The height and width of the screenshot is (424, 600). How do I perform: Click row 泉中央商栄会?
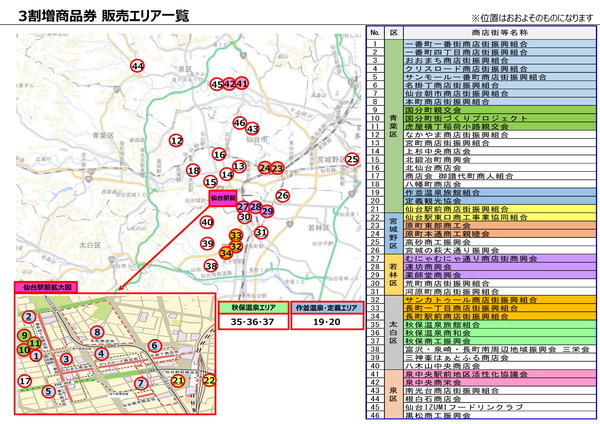point(500,382)
